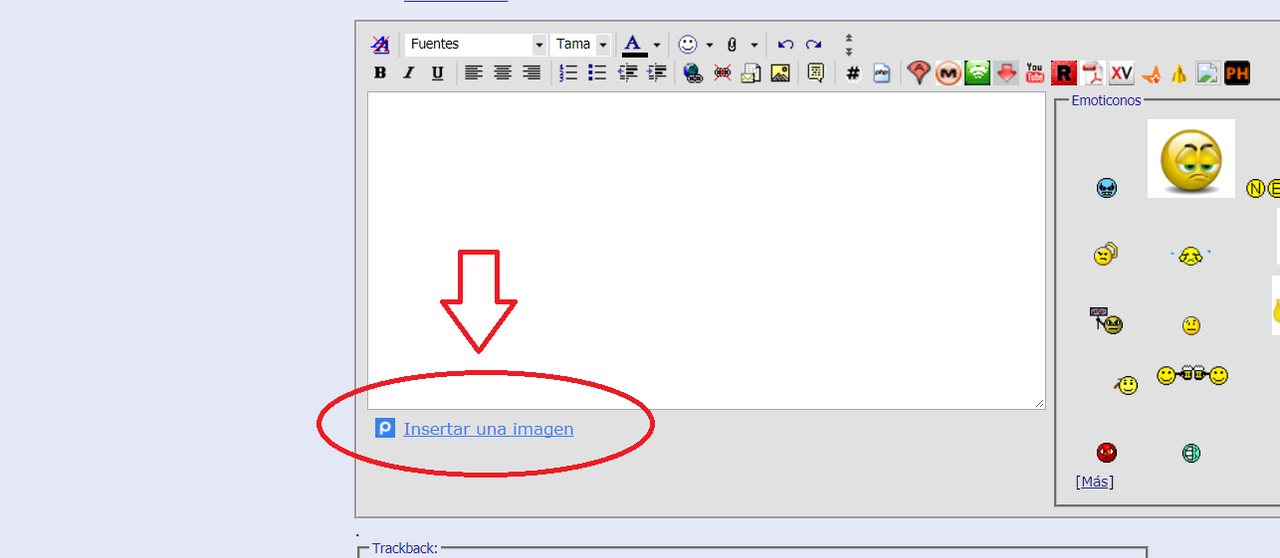Click the red R Rapidshare icon

tap(1064, 73)
